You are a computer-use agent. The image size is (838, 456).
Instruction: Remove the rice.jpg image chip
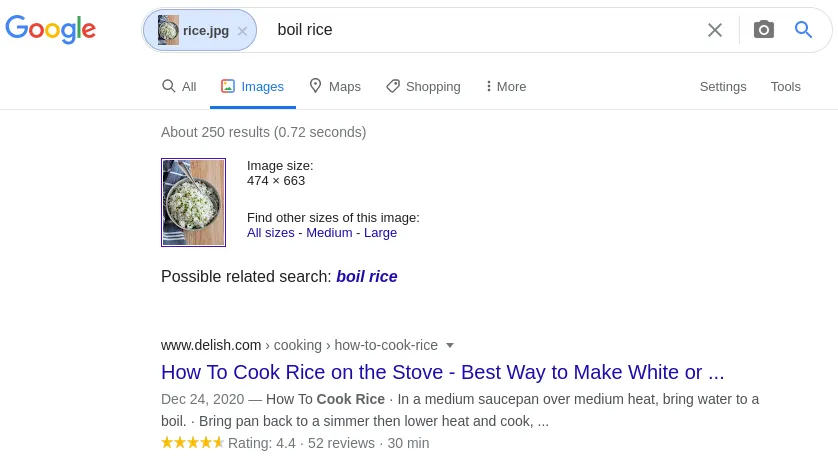click(242, 31)
